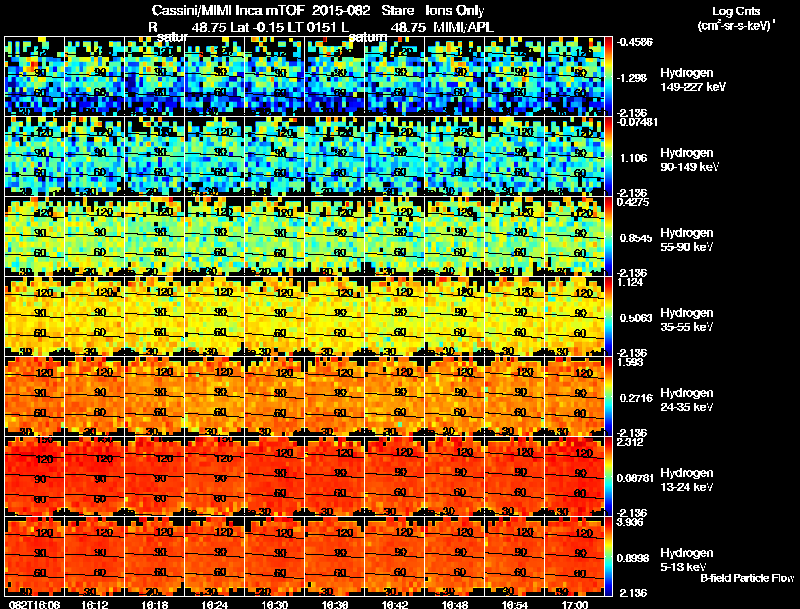The height and width of the screenshot is (609, 800).
Task: Click the '16:24' time axis label
Action: tap(214, 604)
